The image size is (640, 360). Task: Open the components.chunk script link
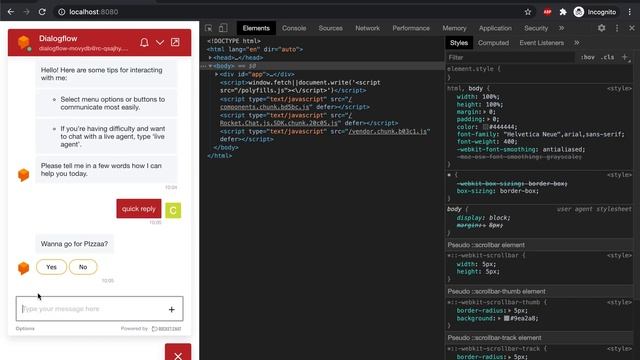[264, 107]
